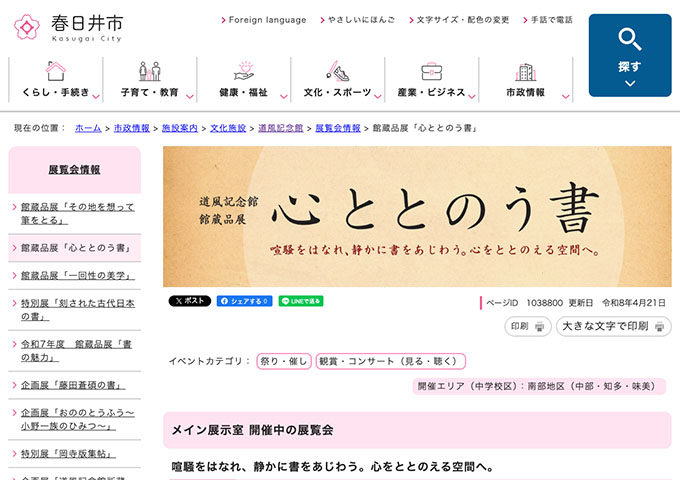Expand the 産業・ビジネス menu chevron
Image resolution: width=680 pixels, height=480 pixels.
coord(472,96)
